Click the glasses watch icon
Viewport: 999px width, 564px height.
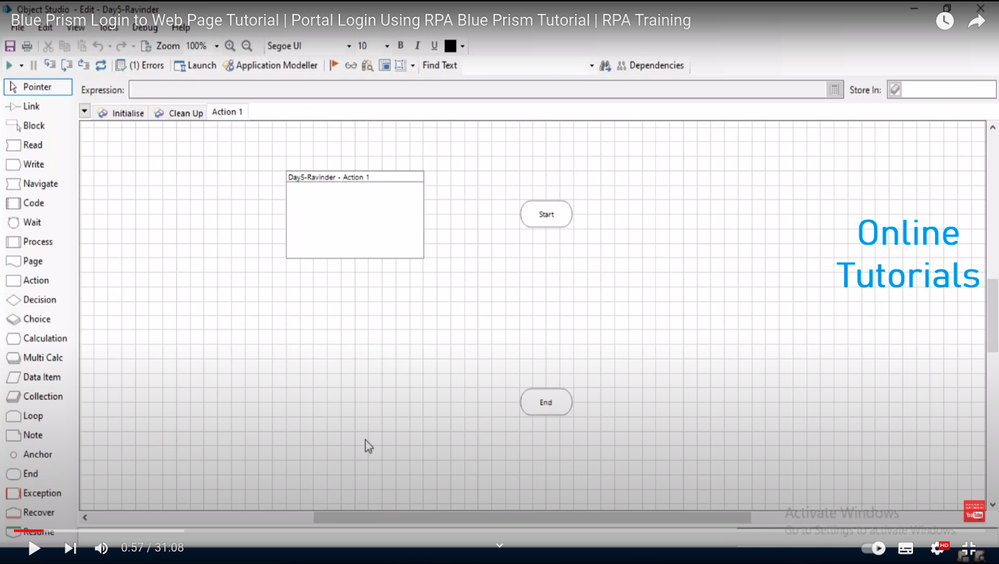tap(350, 65)
